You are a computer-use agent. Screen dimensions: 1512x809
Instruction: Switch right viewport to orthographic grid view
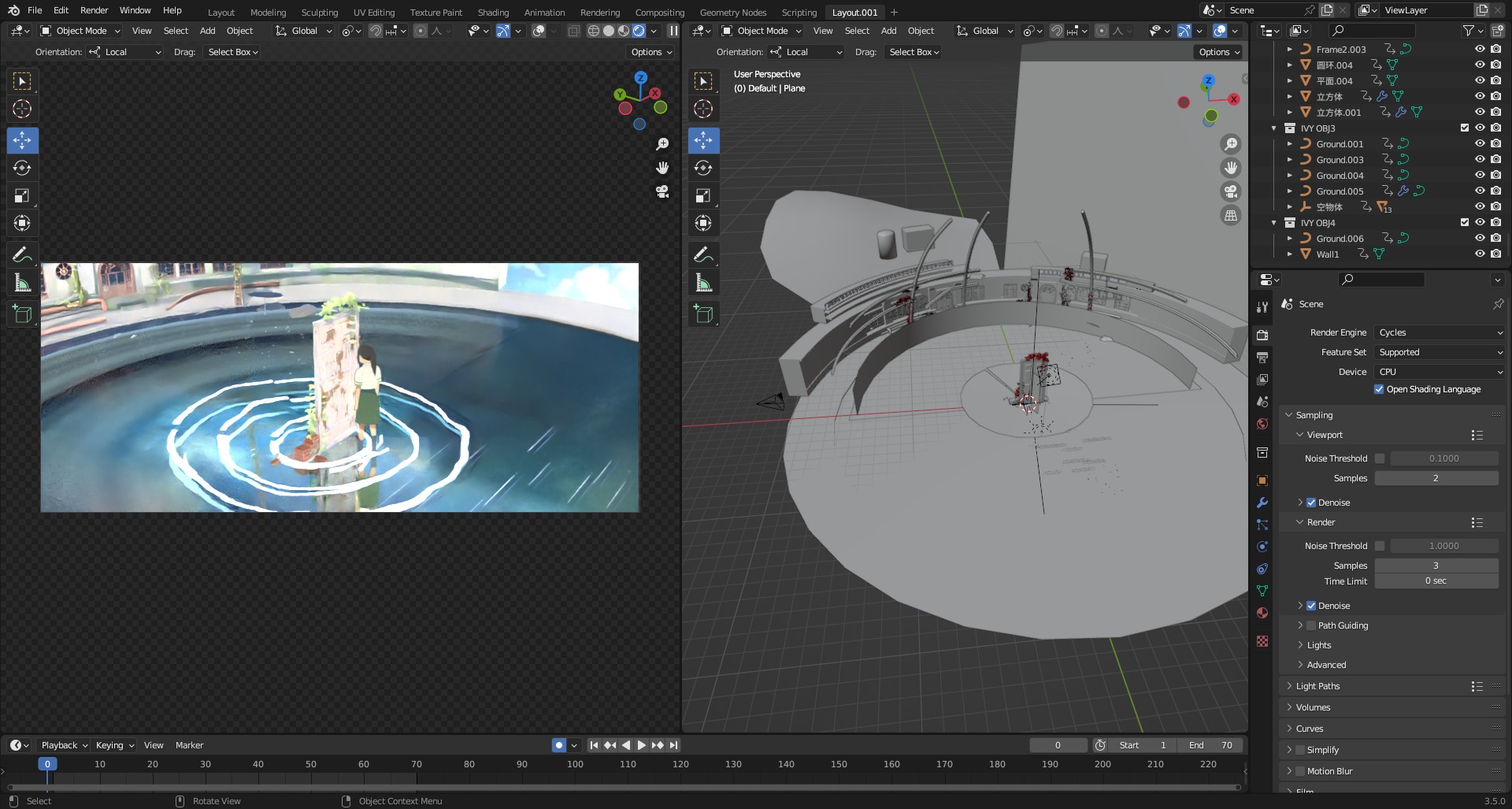click(1230, 215)
